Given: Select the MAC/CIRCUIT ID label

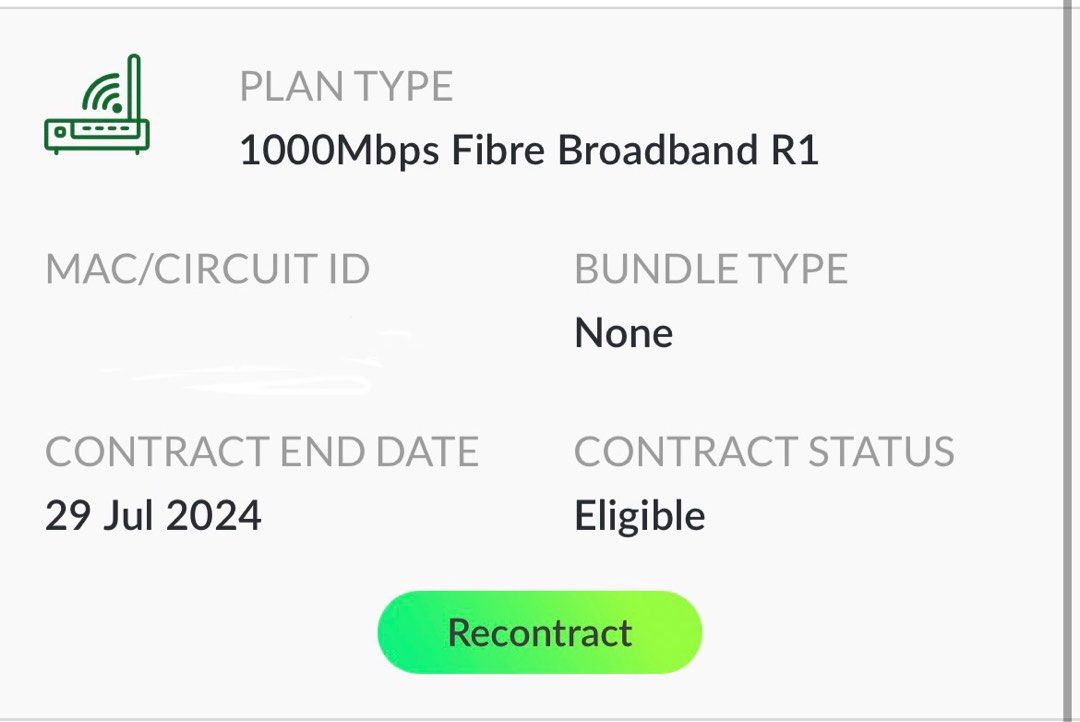Looking at the screenshot, I should tap(207, 268).
